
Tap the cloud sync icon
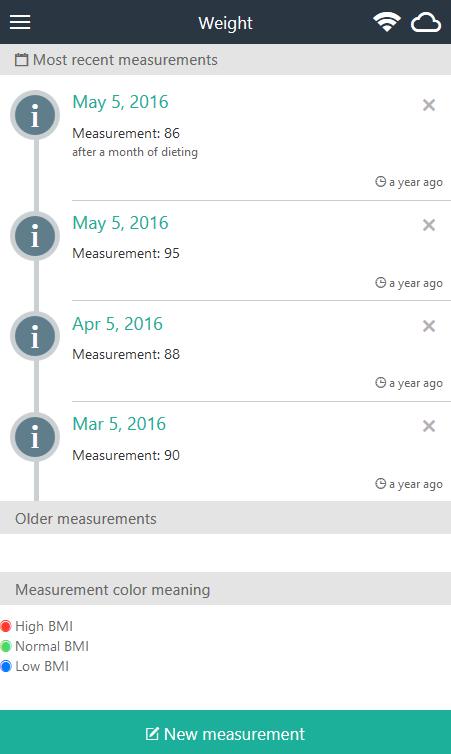tap(426, 23)
